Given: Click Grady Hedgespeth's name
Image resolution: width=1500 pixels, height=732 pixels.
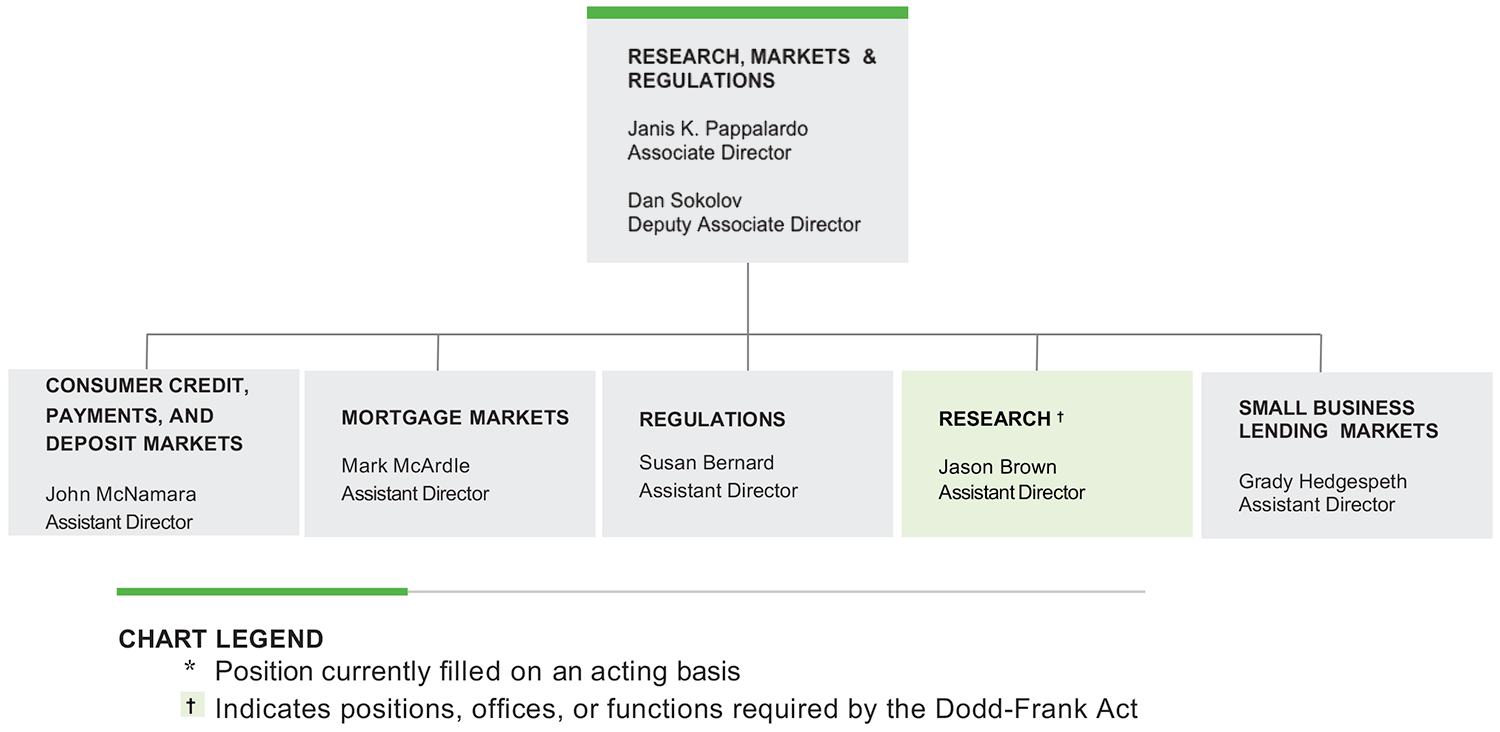Looking at the screenshot, I should point(1322,482).
